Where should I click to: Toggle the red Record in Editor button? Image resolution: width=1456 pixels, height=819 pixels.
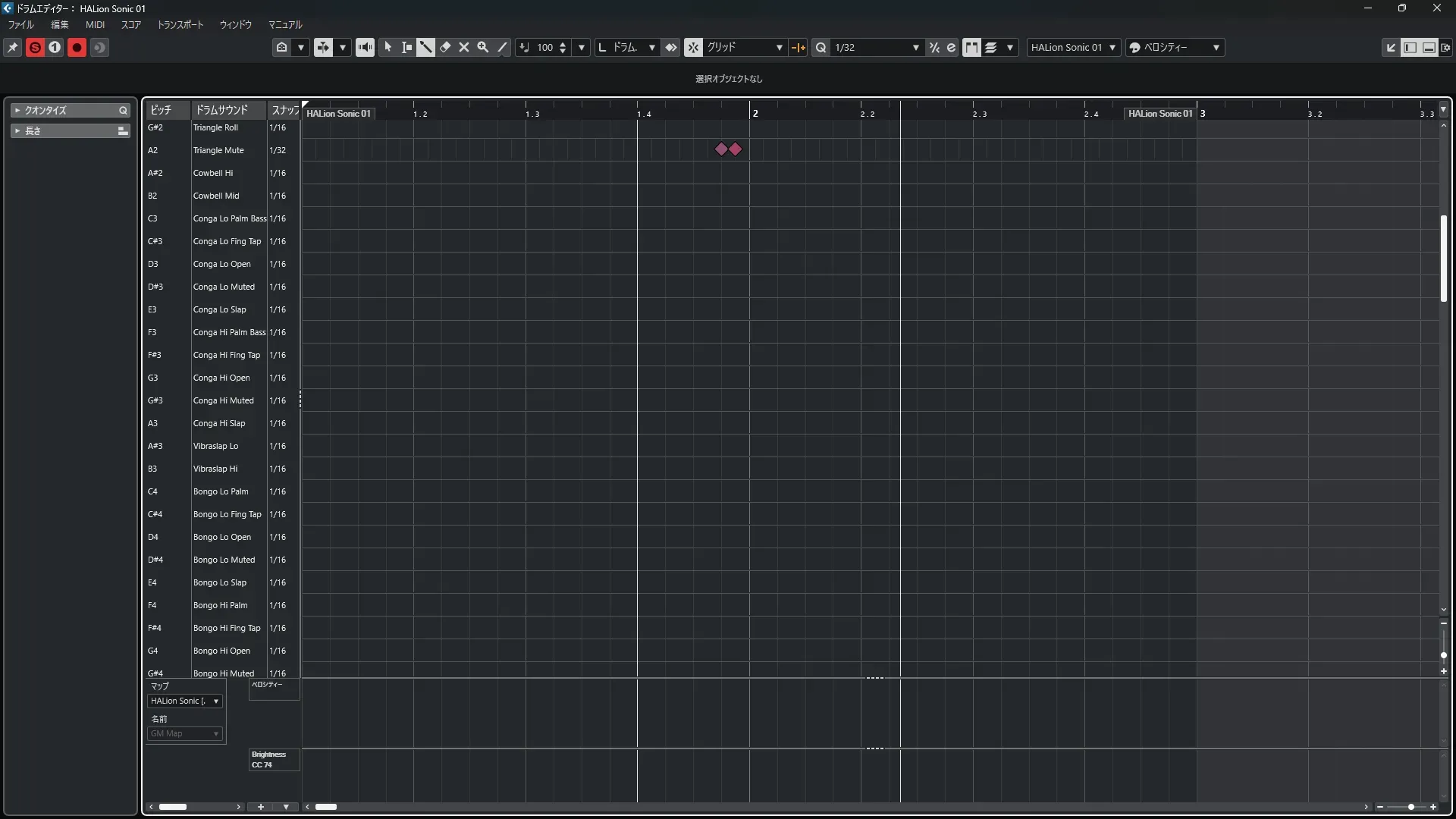pyautogui.click(x=77, y=47)
